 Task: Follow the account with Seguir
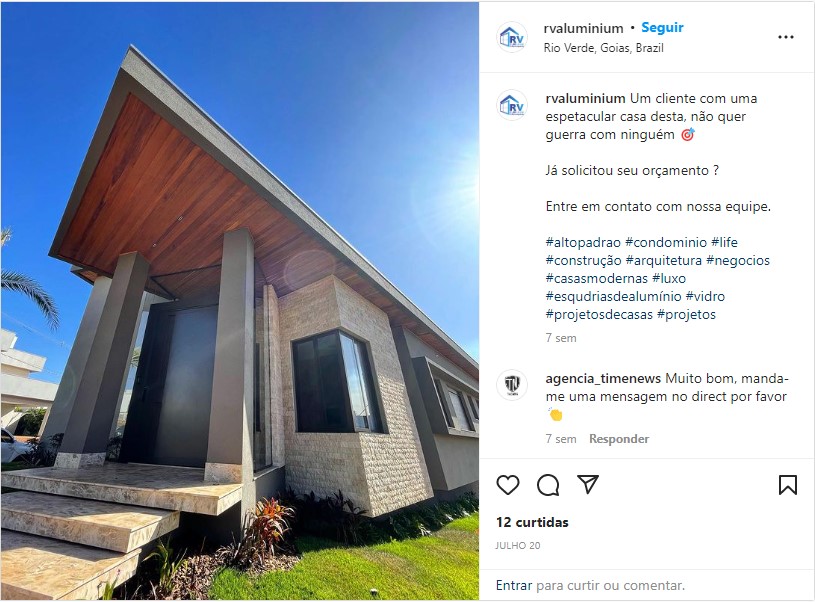[662, 28]
